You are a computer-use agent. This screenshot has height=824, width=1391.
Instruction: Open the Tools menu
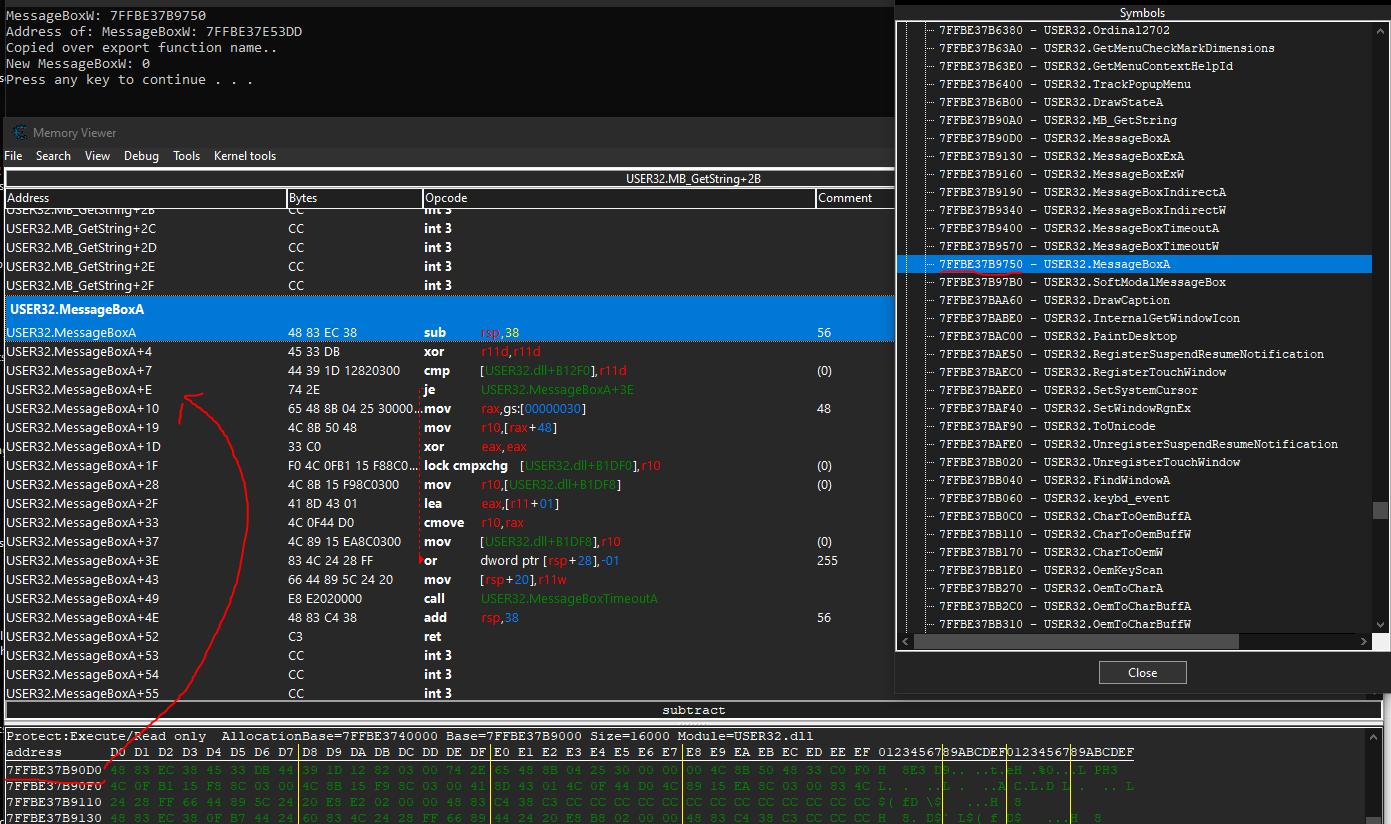(186, 156)
